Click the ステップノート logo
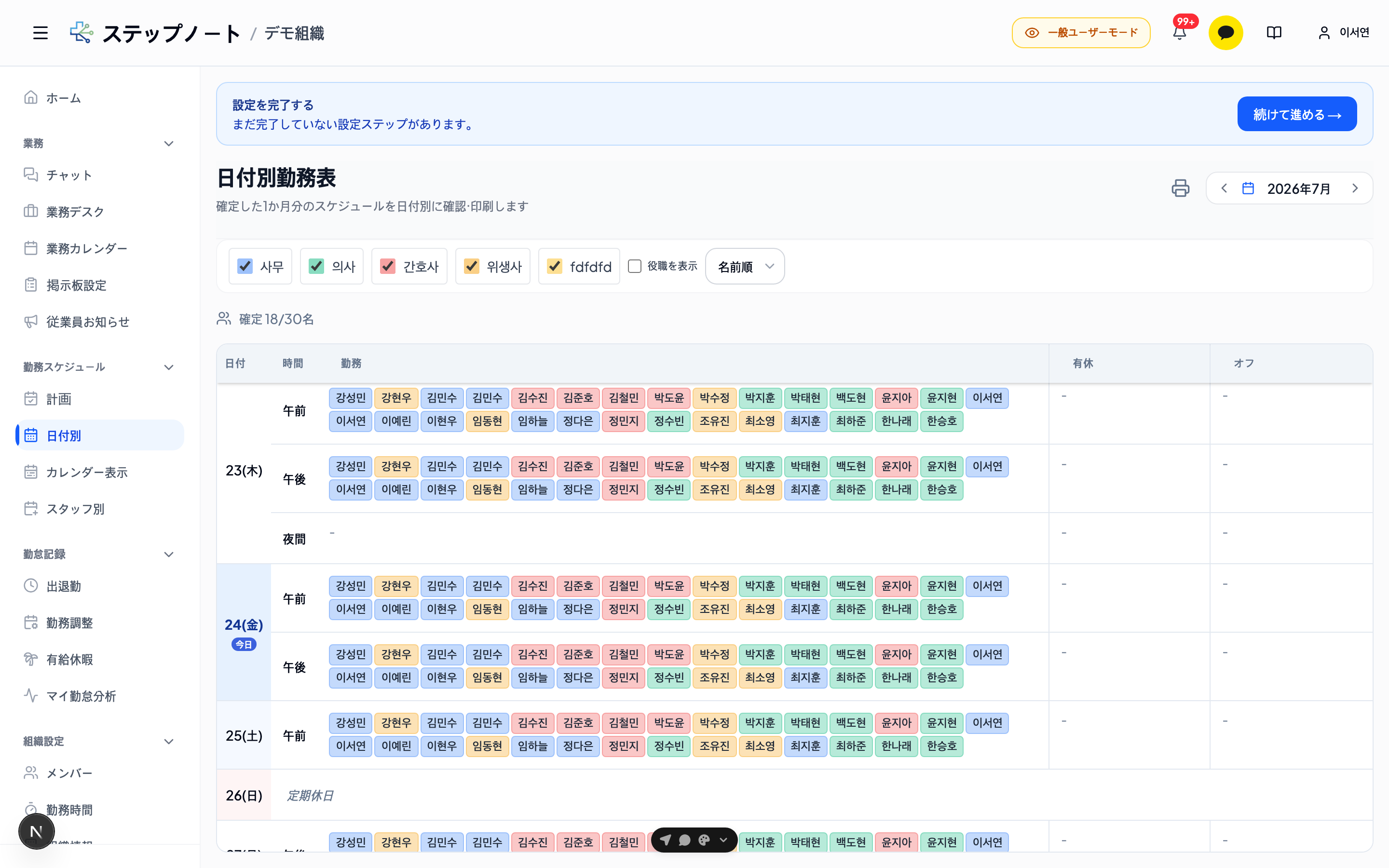1389x868 pixels. tap(154, 33)
